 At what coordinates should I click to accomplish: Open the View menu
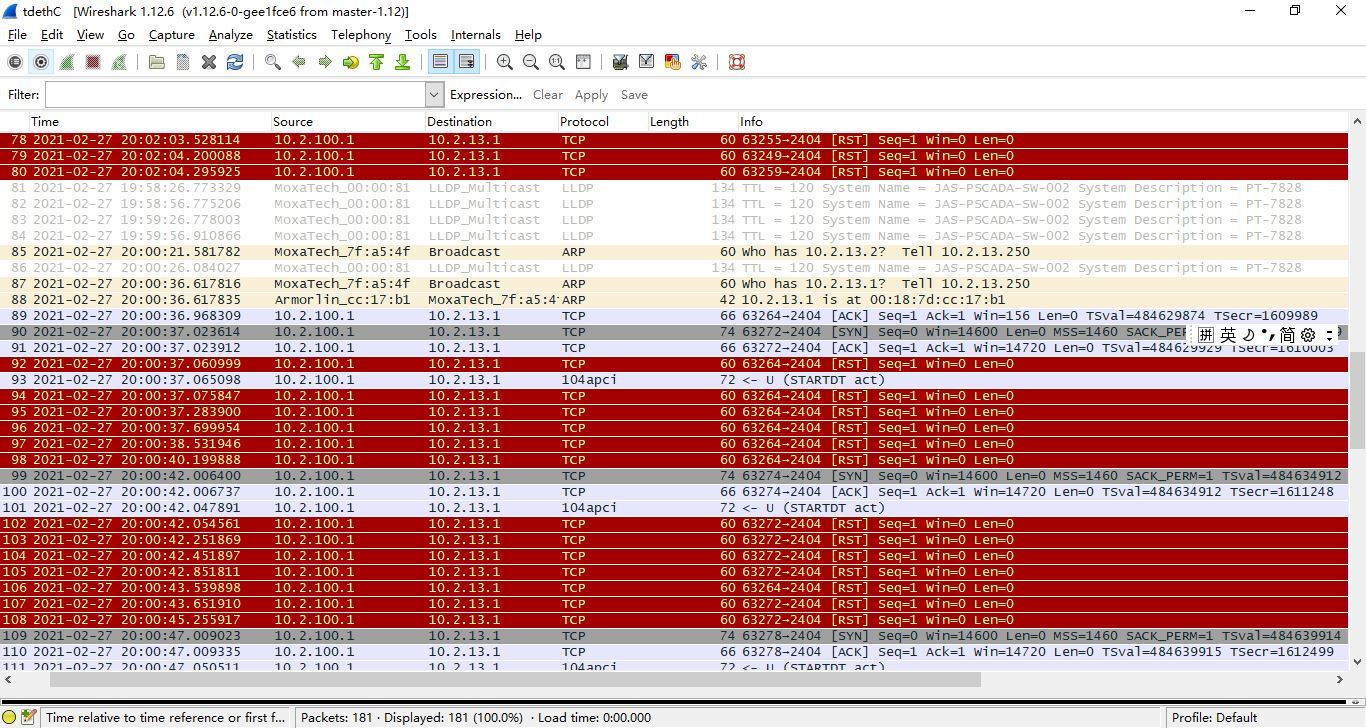click(90, 34)
